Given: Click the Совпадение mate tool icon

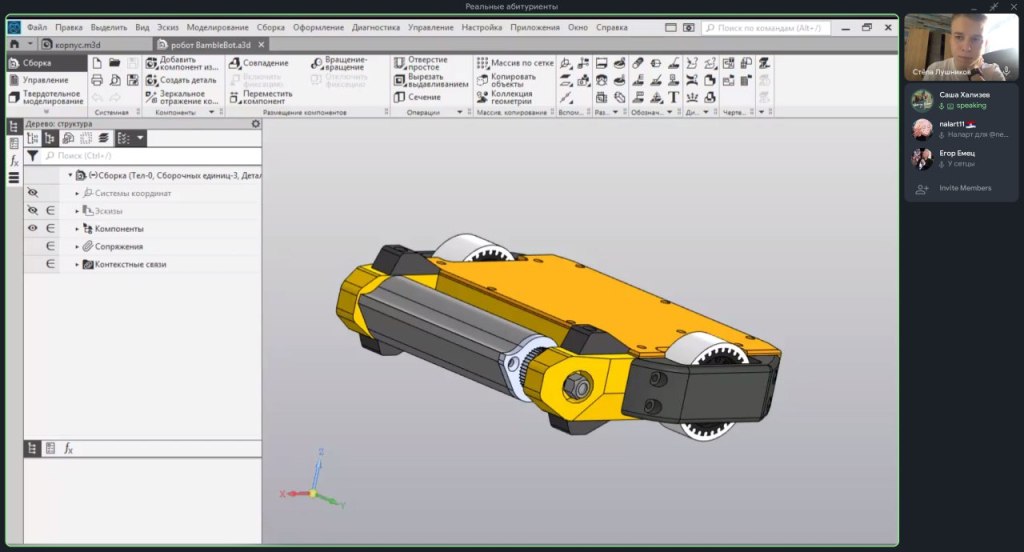Looking at the screenshot, I should [235, 63].
